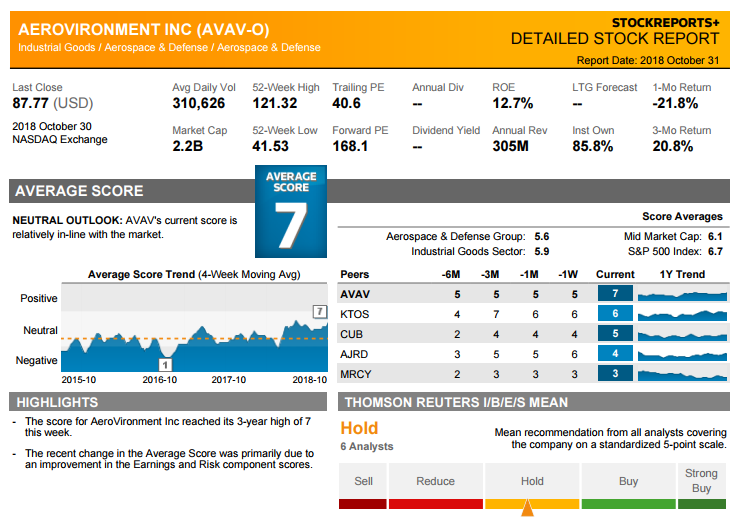Select the AVAV peer row label
738x519 pixels.
[355, 294]
